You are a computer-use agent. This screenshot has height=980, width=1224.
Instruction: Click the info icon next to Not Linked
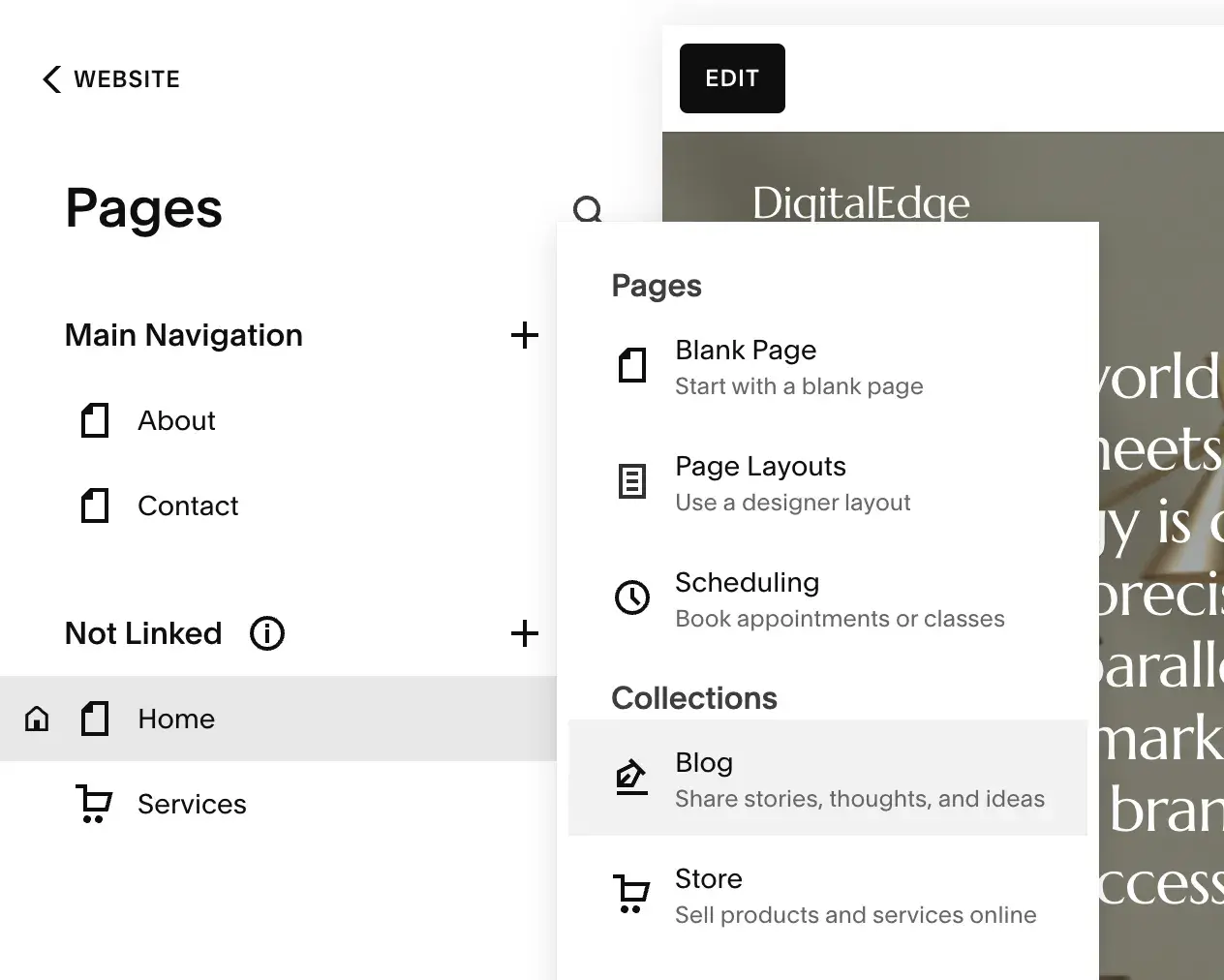click(266, 633)
